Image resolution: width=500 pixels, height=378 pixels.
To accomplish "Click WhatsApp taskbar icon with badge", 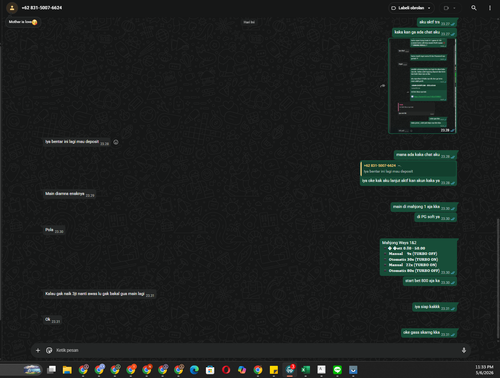I will [x=290, y=369].
